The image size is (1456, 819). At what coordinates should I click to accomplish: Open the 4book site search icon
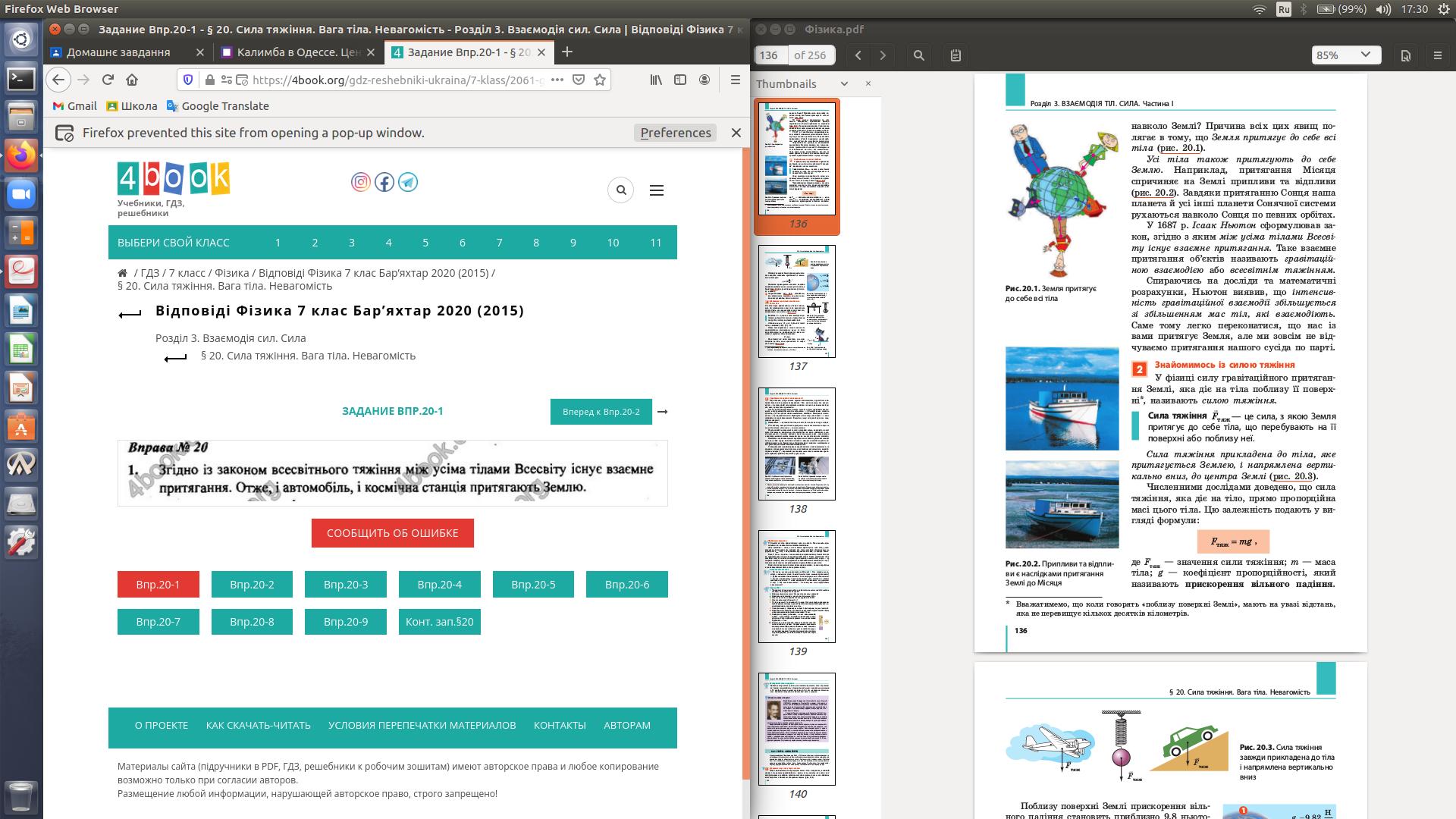click(621, 190)
